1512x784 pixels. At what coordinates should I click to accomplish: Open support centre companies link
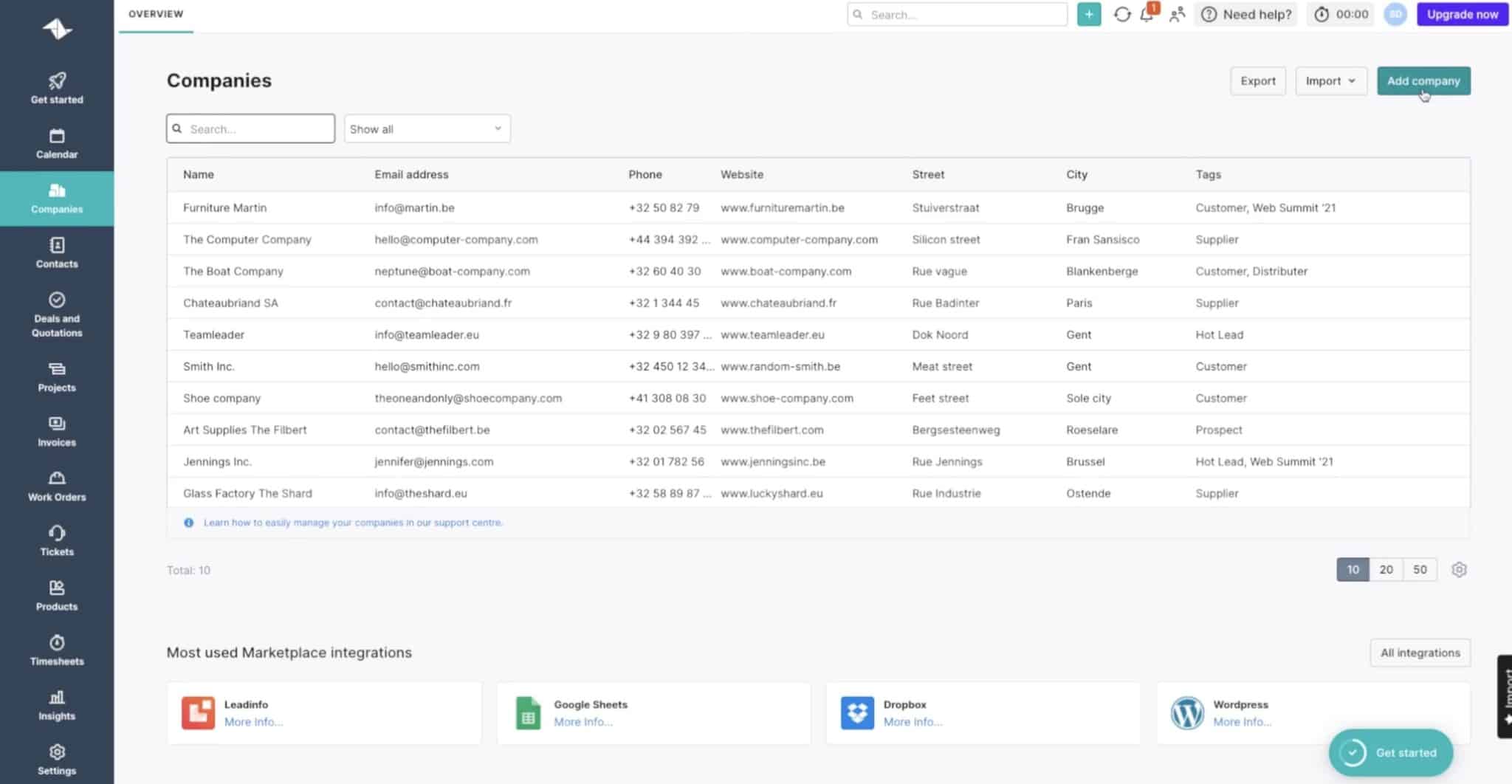tap(353, 522)
